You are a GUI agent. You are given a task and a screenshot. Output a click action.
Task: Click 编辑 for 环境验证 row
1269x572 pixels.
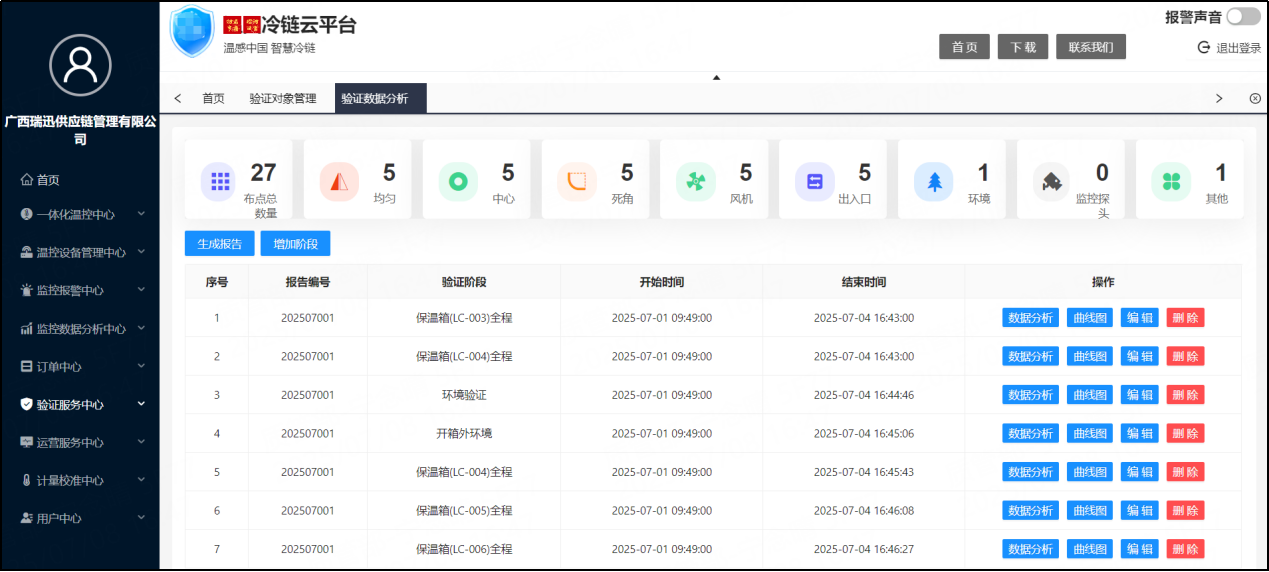tap(1139, 395)
